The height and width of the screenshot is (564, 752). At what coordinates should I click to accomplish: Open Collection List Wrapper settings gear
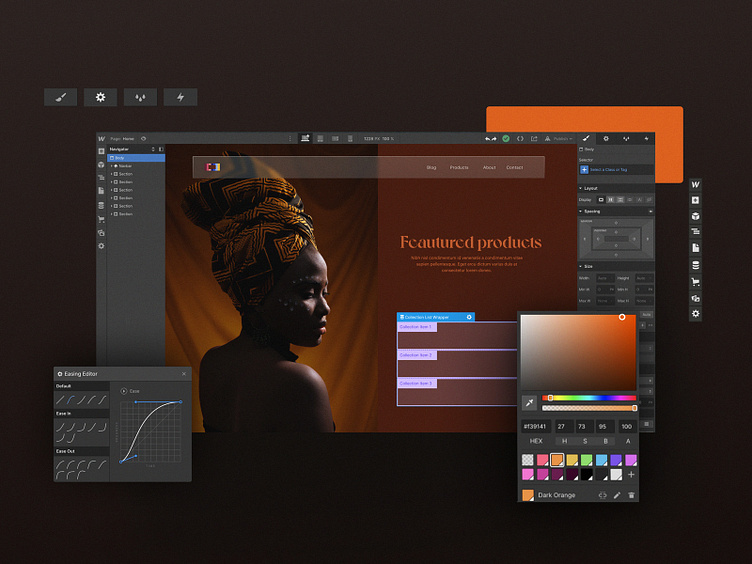click(469, 317)
